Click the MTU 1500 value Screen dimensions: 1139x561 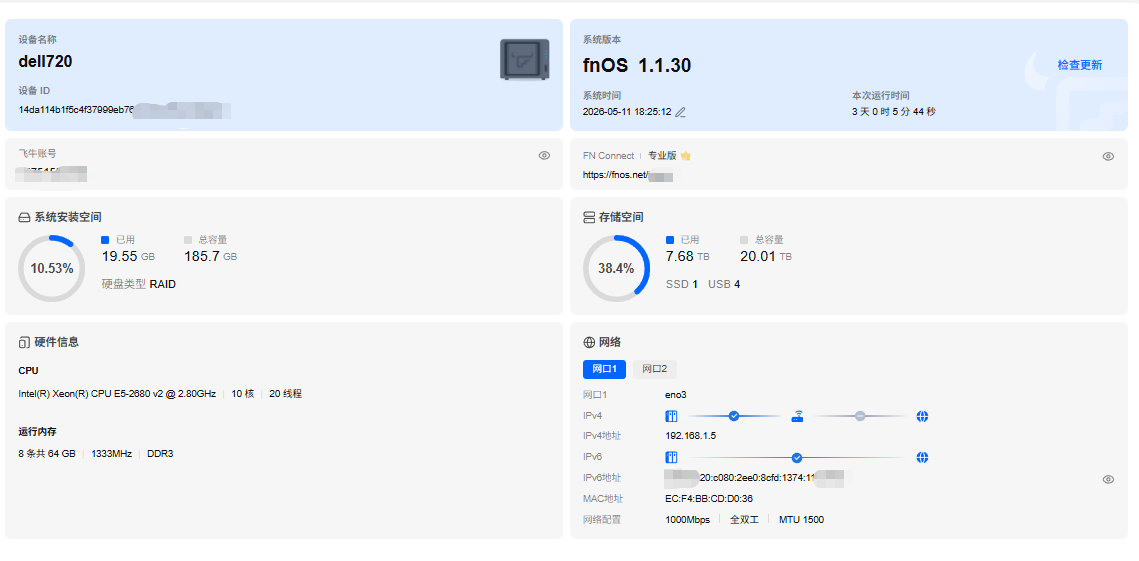tap(801, 520)
